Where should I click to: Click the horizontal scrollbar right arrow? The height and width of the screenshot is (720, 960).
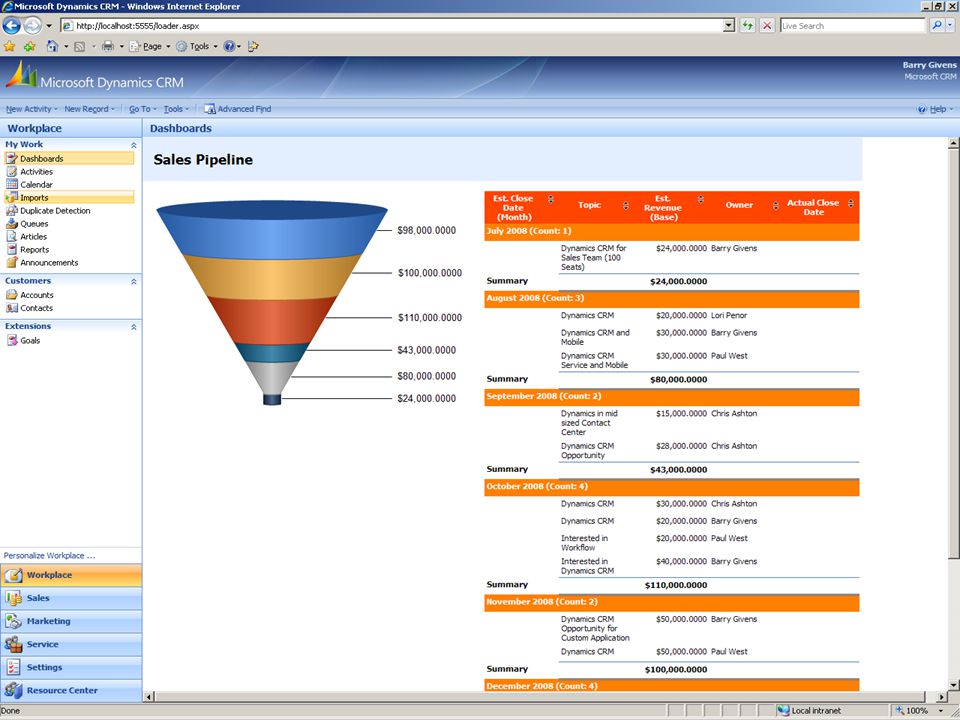pos(942,697)
